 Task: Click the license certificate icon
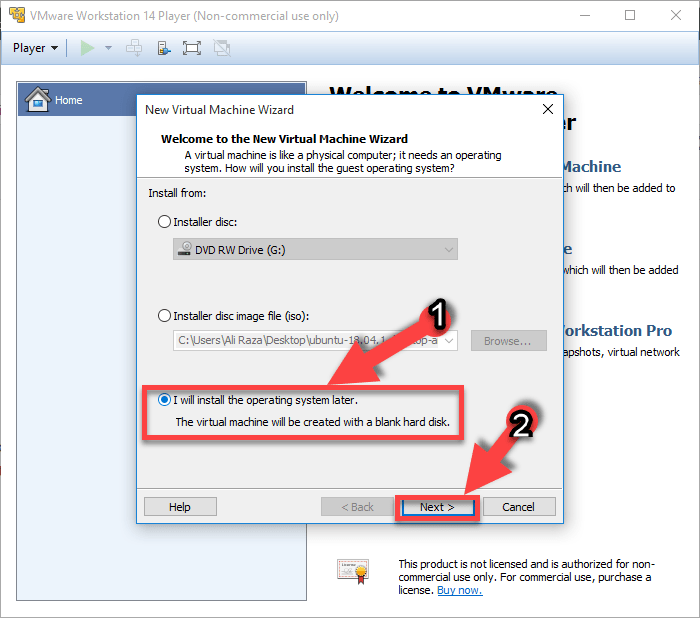(x=352, y=571)
